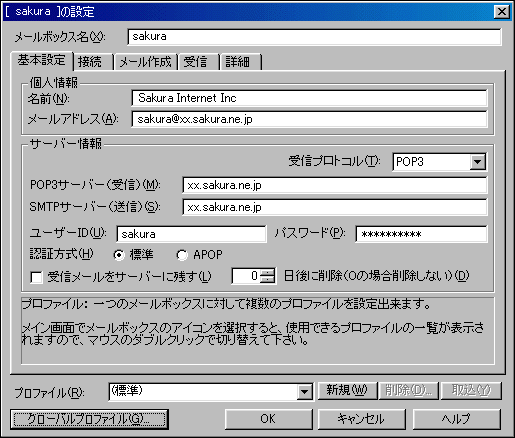The width and height of the screenshot is (515, 438).
Task: Open the 受信プロトコル POP3 dropdown
Action: 478,162
